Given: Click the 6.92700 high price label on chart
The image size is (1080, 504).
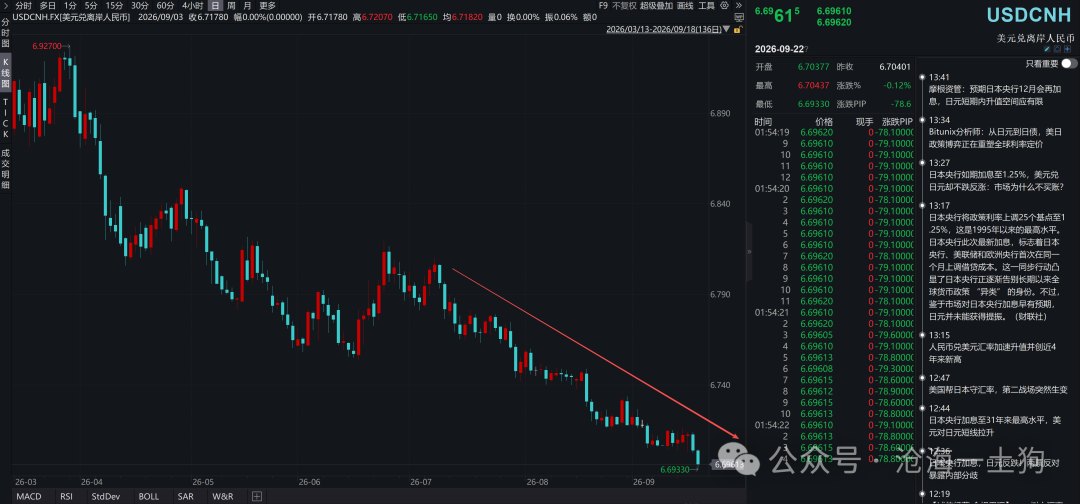Looking at the screenshot, I should tap(47, 46).
